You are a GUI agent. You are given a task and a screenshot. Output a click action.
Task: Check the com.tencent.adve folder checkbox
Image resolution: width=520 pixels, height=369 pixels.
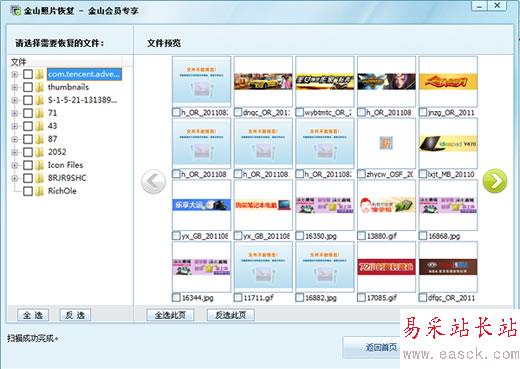pos(28,74)
